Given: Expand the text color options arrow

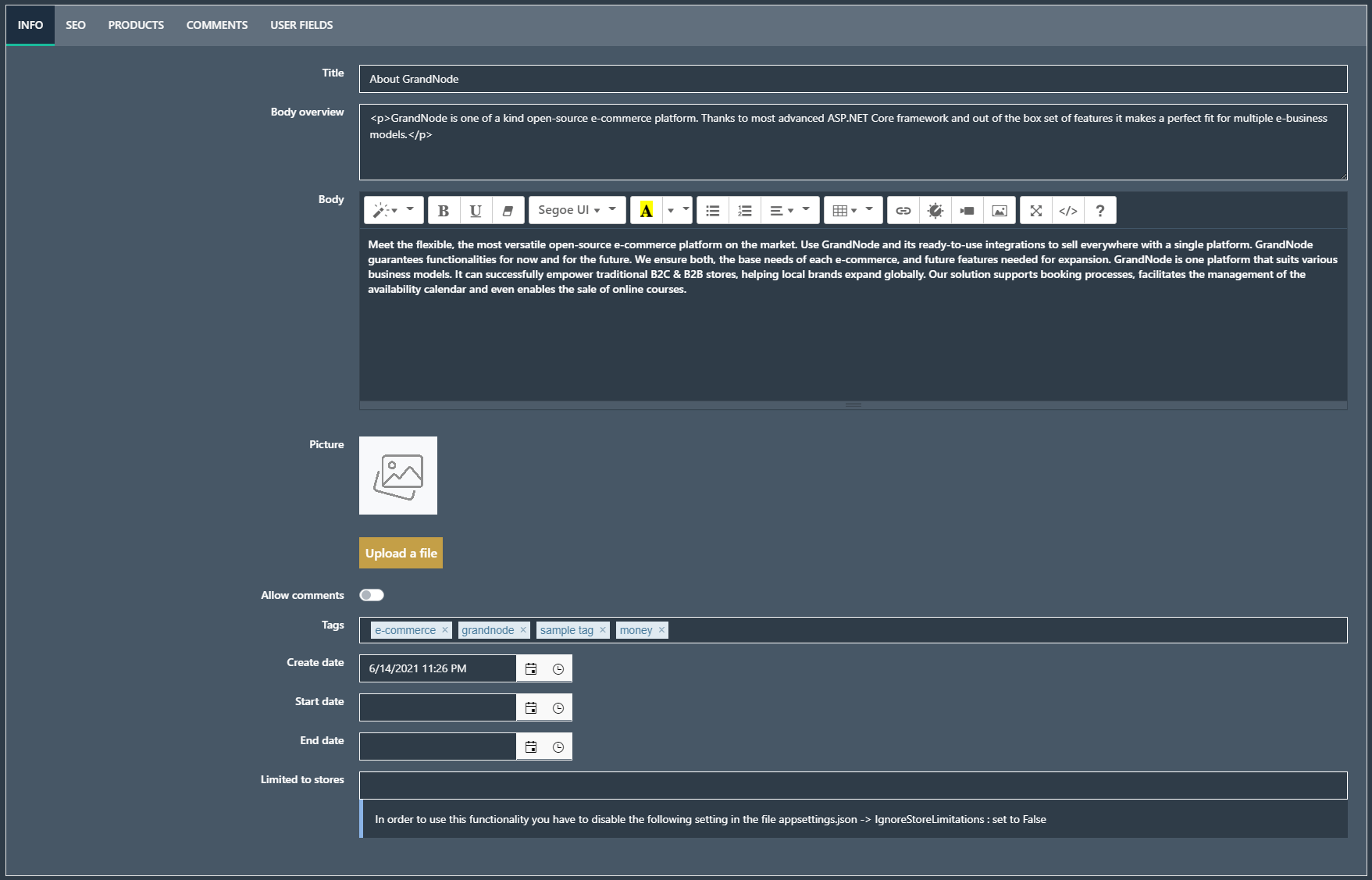Looking at the screenshot, I should (x=678, y=210).
